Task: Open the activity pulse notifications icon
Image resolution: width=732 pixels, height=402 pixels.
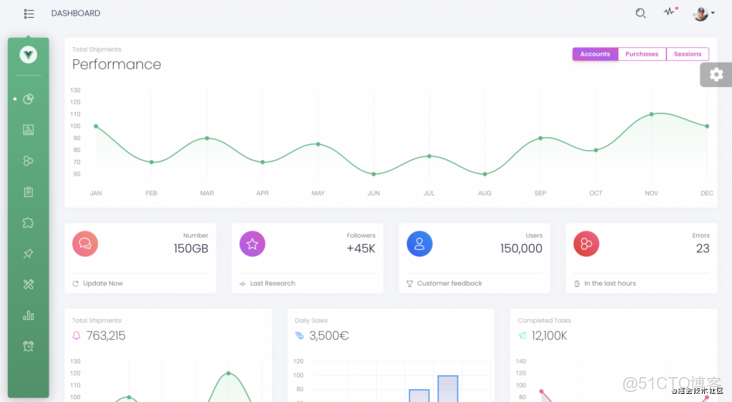Action: pyautogui.click(x=670, y=12)
